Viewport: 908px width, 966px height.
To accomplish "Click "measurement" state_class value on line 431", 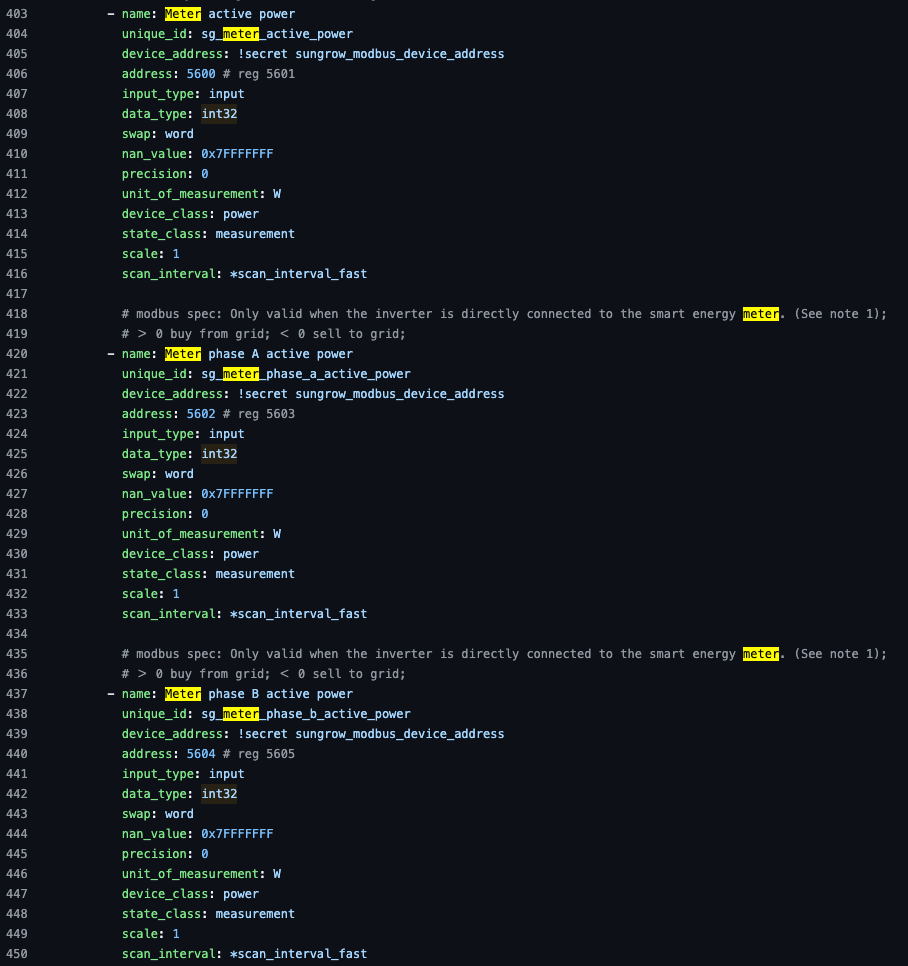I will 255,574.
